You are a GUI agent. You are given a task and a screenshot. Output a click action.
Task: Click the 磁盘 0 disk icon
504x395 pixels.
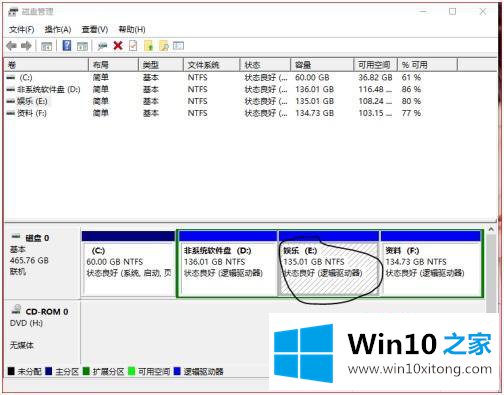[x=16, y=237]
